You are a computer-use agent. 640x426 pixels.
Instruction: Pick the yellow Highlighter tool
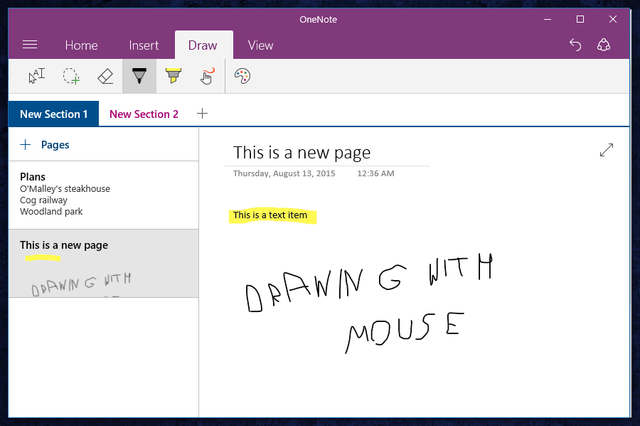[x=173, y=76]
